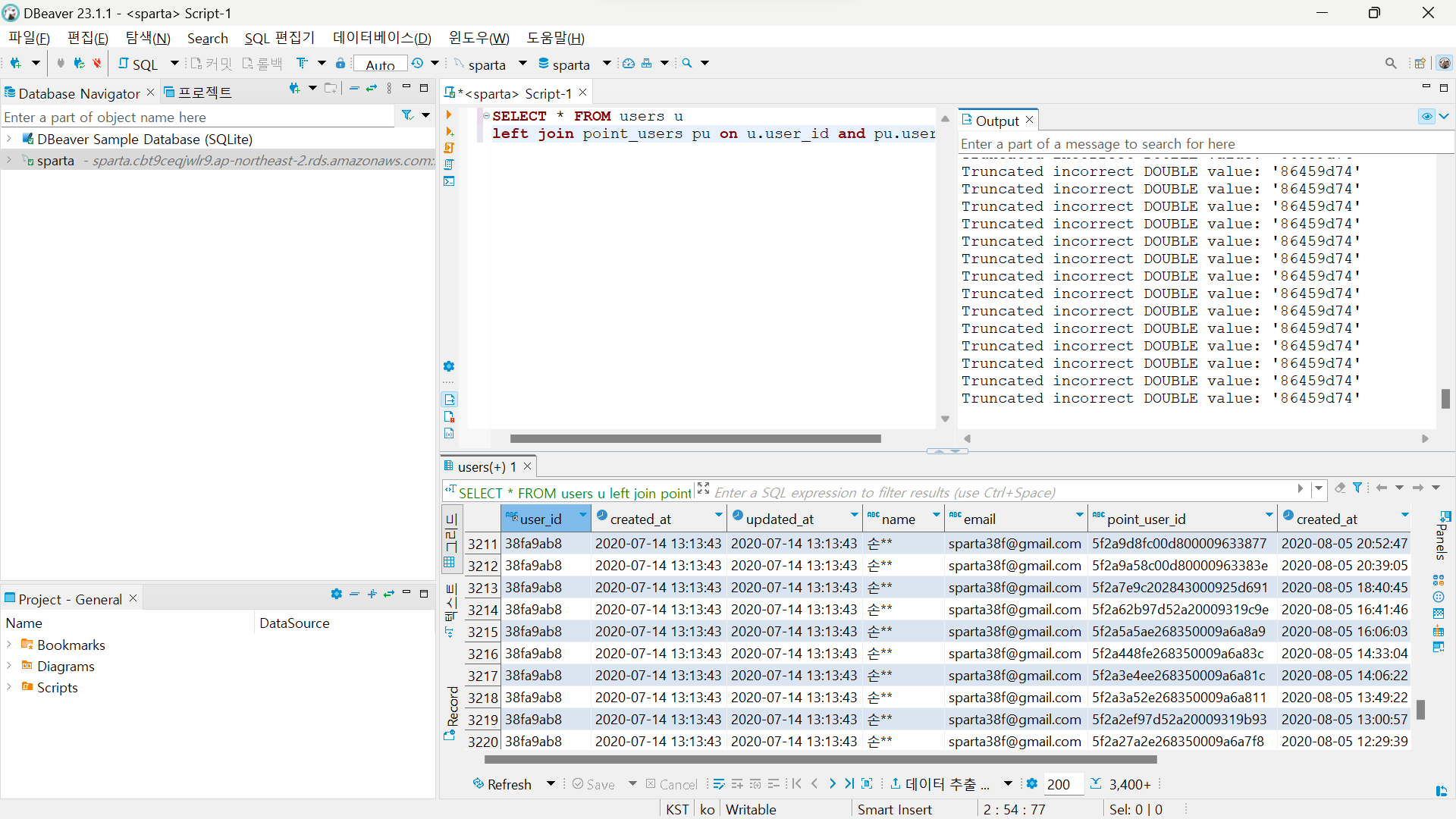Screen dimensions: 1456x819
Task: Open a new SQL editor with SQL button
Action: coord(138,64)
